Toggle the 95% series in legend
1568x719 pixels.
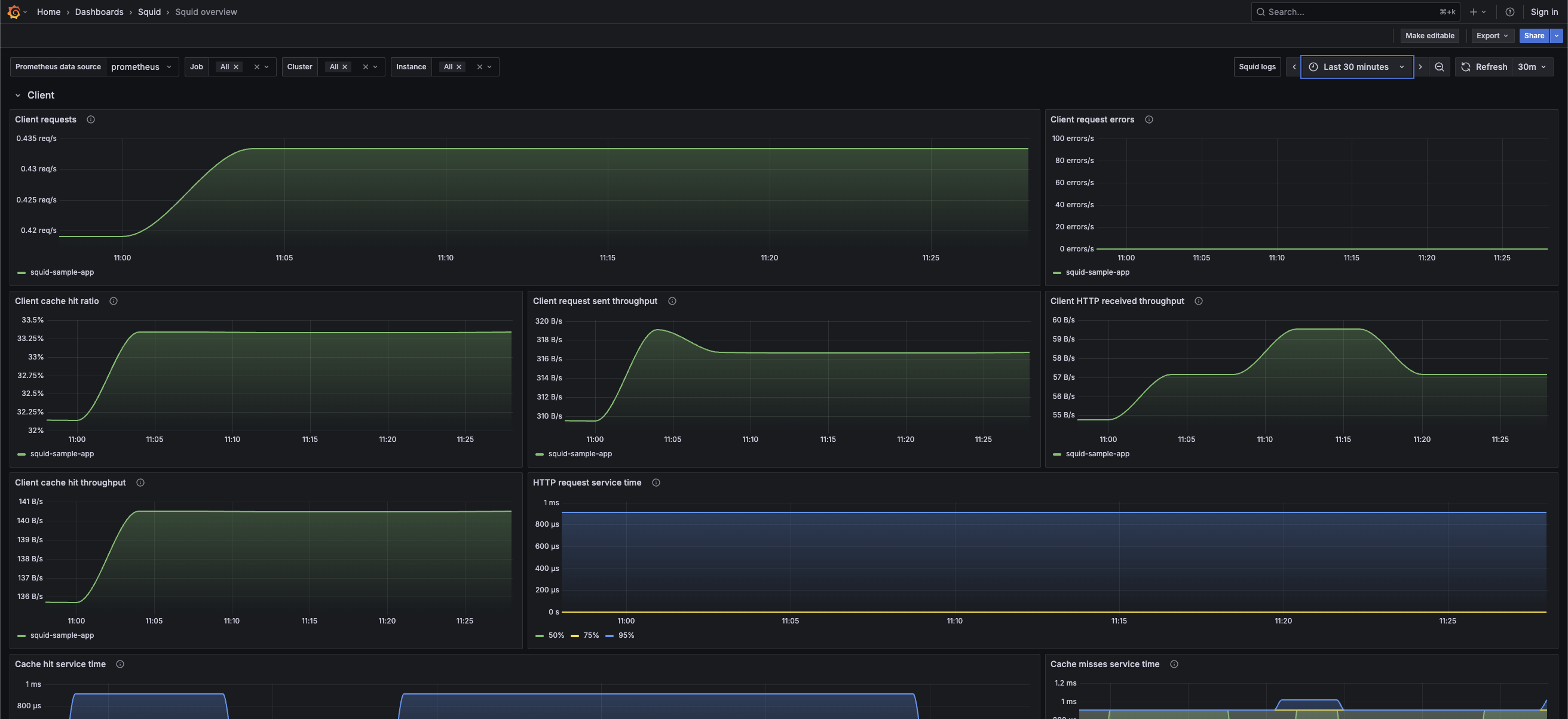click(x=626, y=635)
